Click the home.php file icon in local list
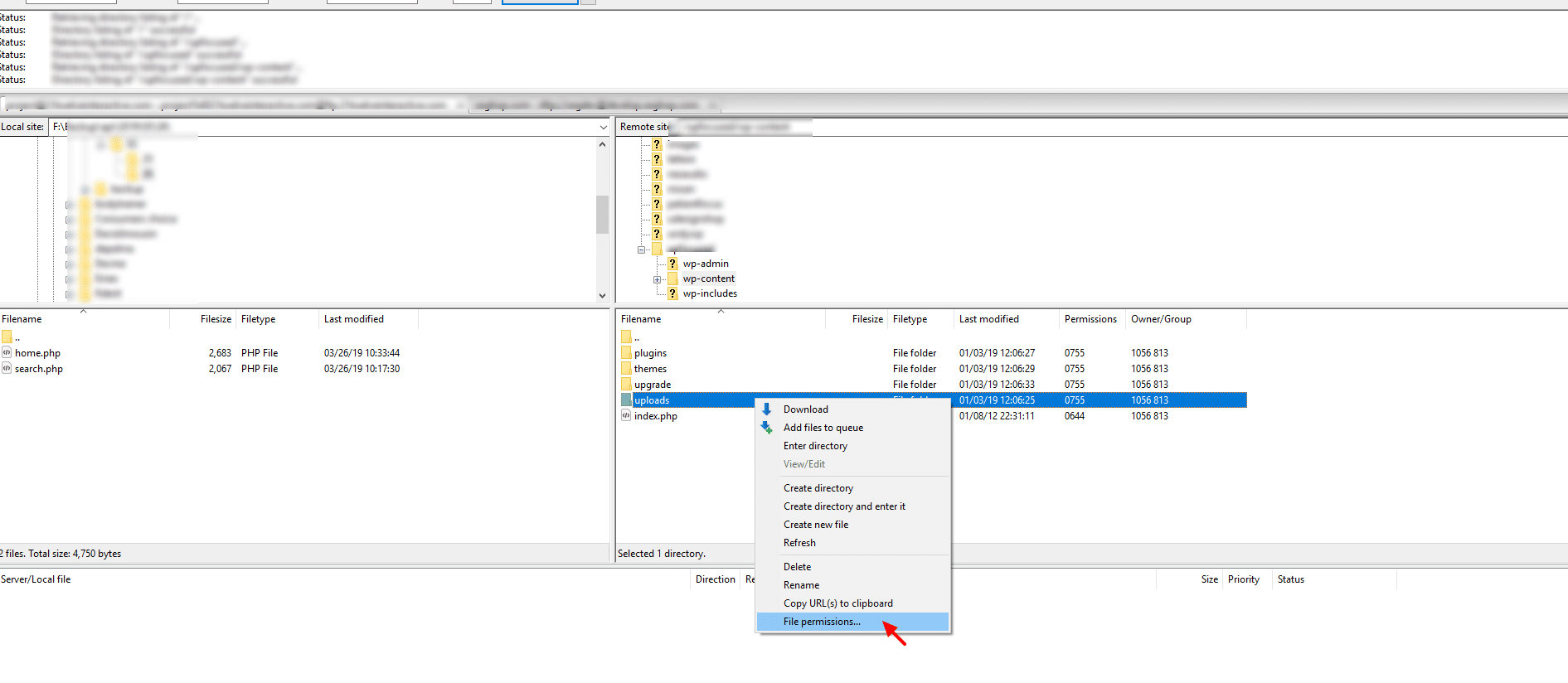The width and height of the screenshot is (1568, 683). point(7,353)
